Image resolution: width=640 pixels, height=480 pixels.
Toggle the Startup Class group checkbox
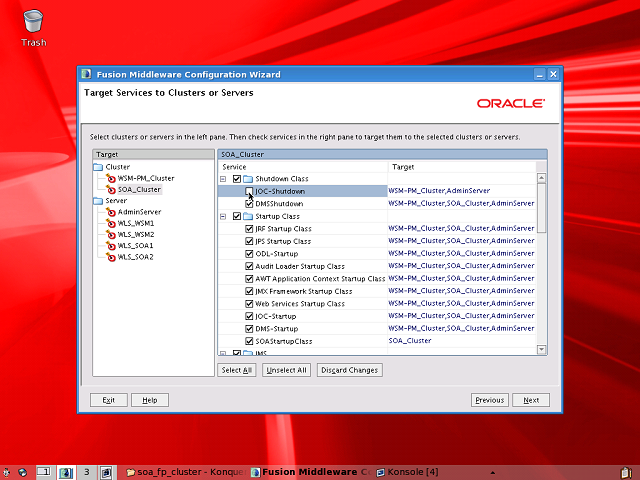(x=237, y=216)
